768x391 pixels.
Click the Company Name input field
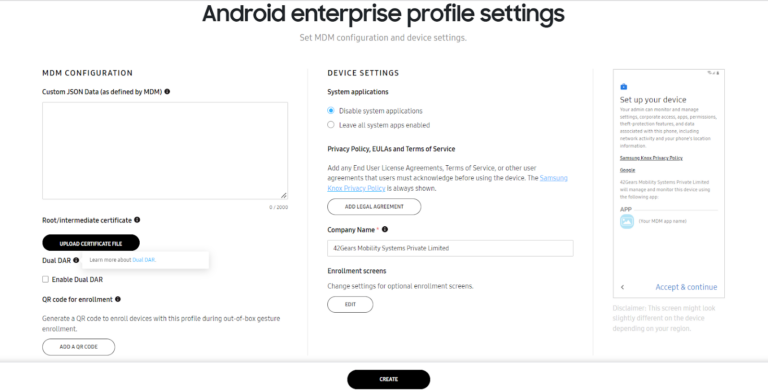point(450,248)
